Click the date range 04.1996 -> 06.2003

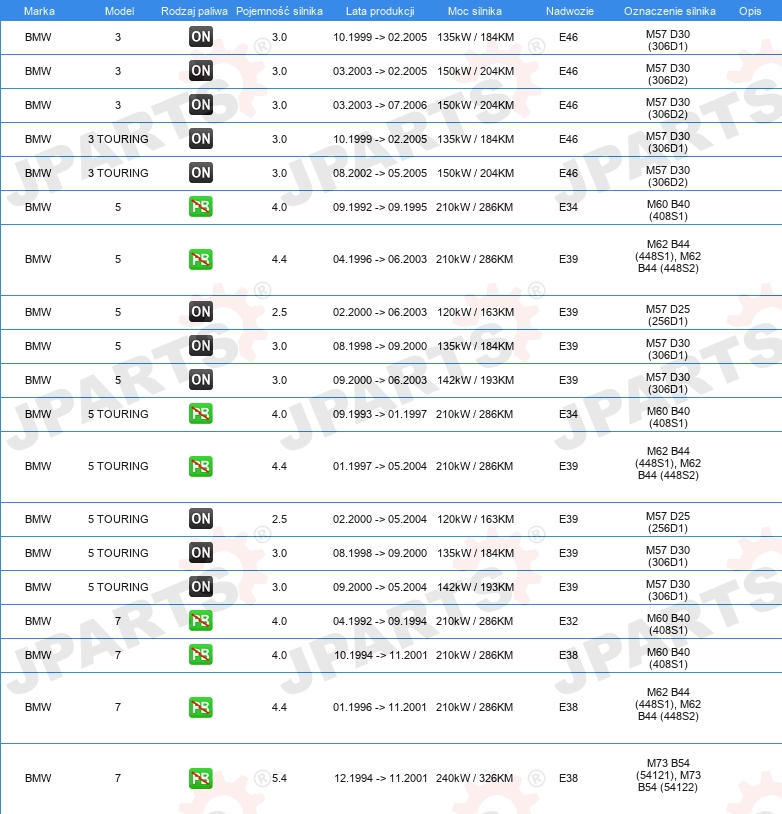[380, 259]
